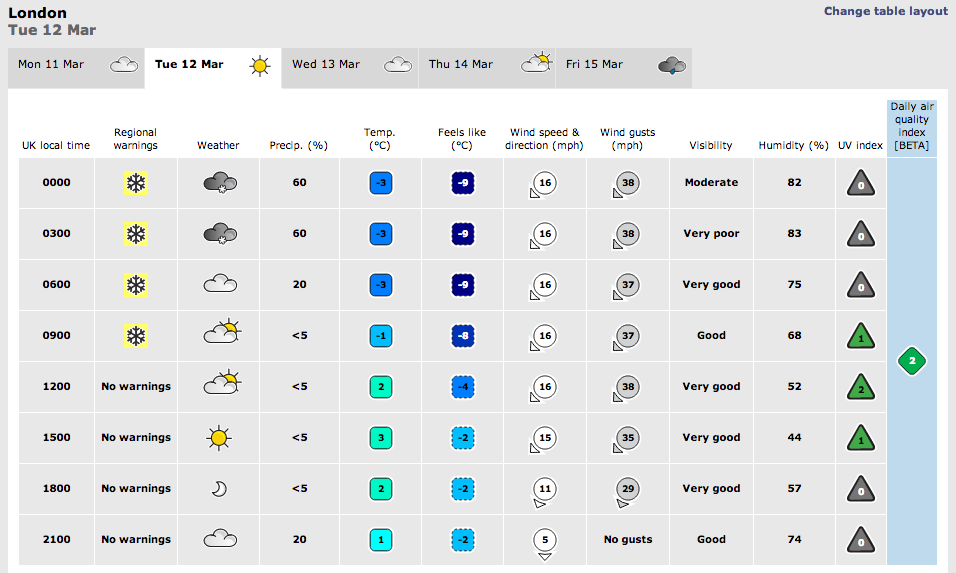Image resolution: width=956 pixels, height=573 pixels.
Task: Click the Wind gusts (mph) column header
Action: pyautogui.click(x=627, y=139)
